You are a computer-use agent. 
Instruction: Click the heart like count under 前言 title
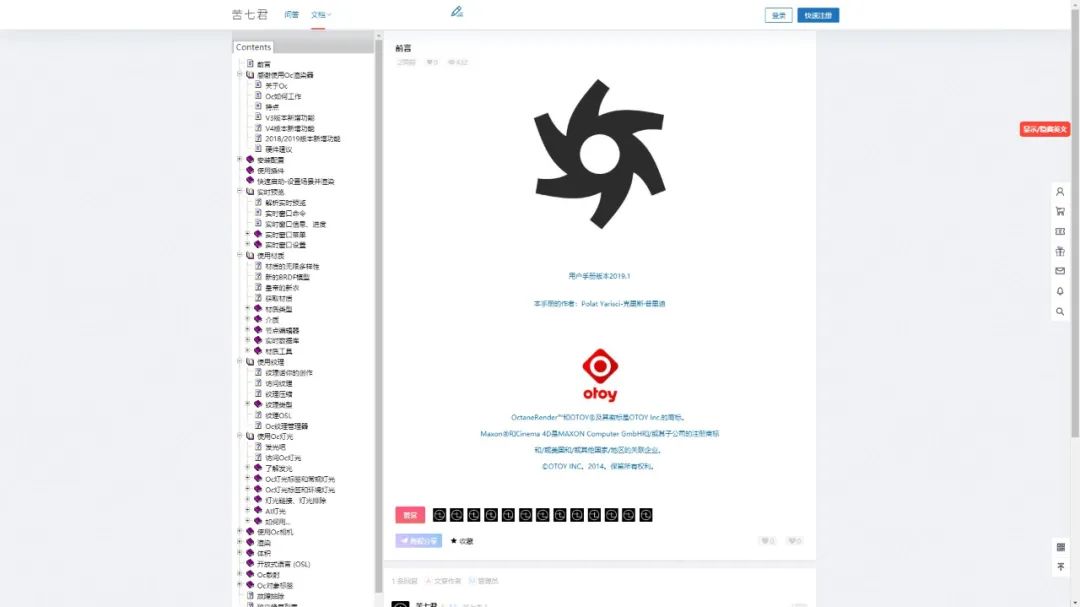[432, 62]
